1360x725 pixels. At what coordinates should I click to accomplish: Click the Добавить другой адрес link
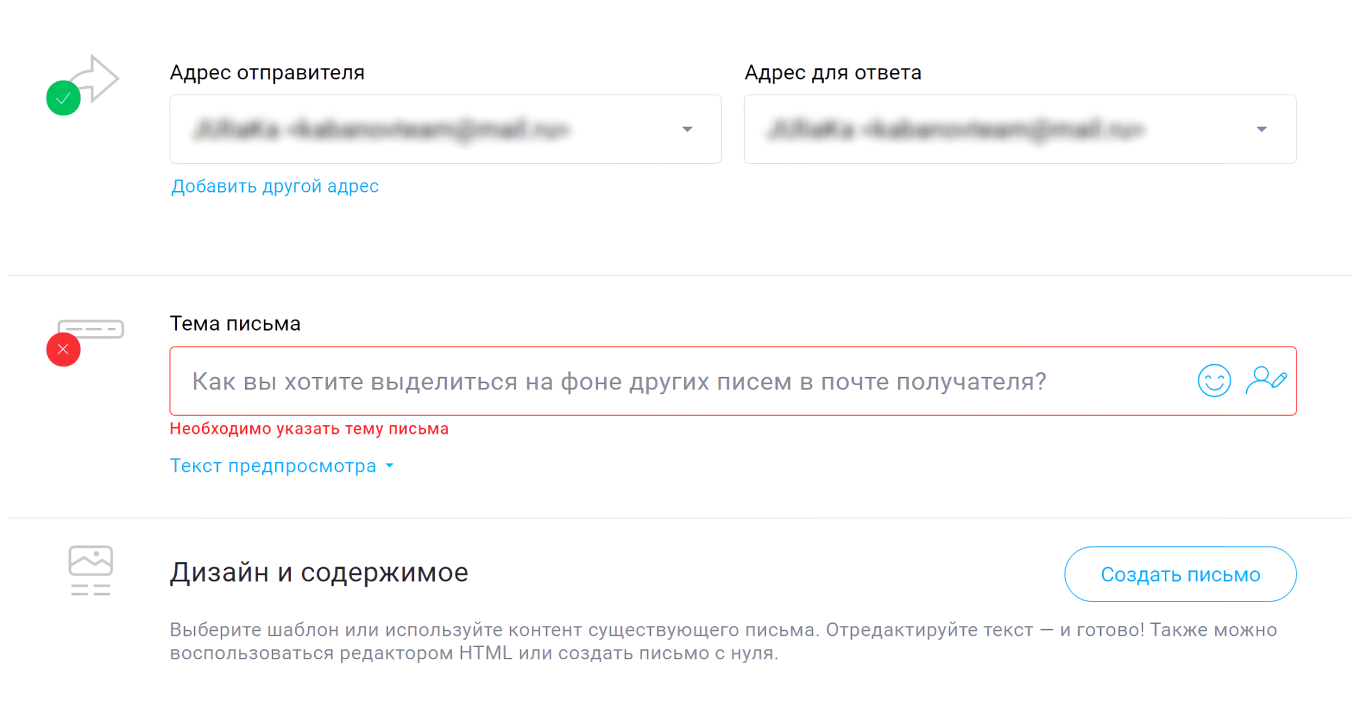point(276,186)
